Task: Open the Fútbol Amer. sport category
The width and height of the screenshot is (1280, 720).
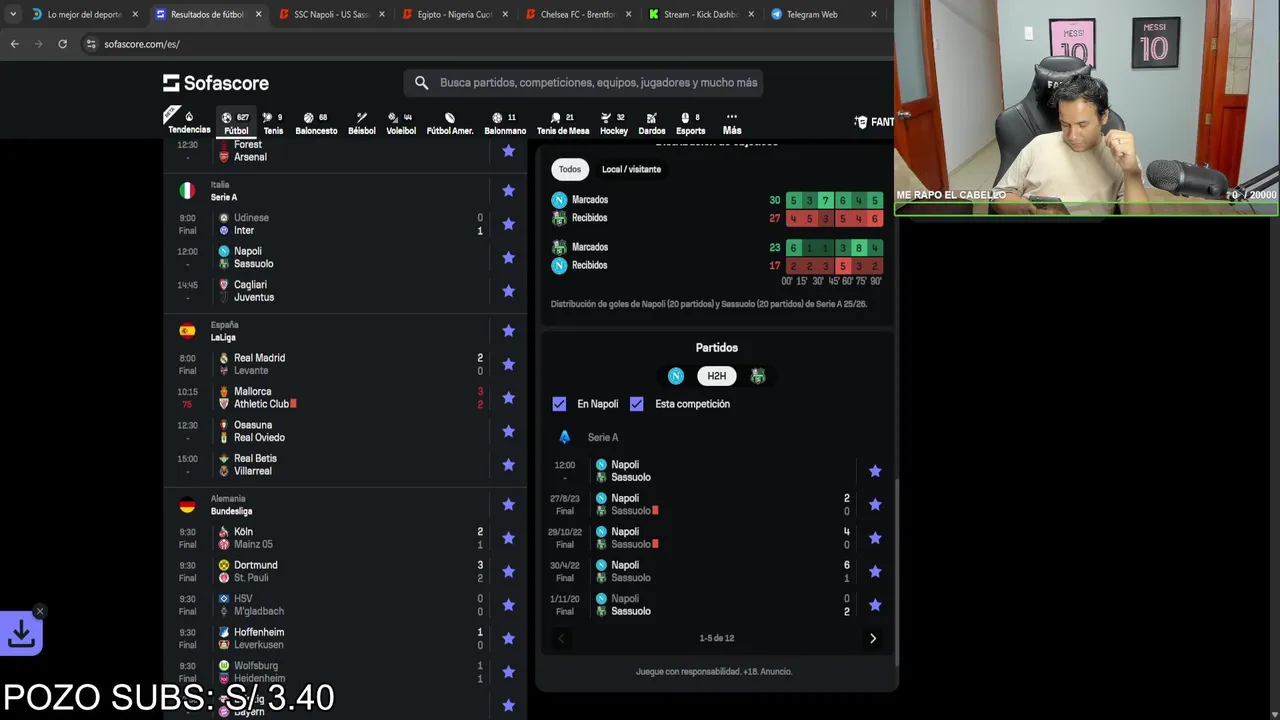Action: 450,123
